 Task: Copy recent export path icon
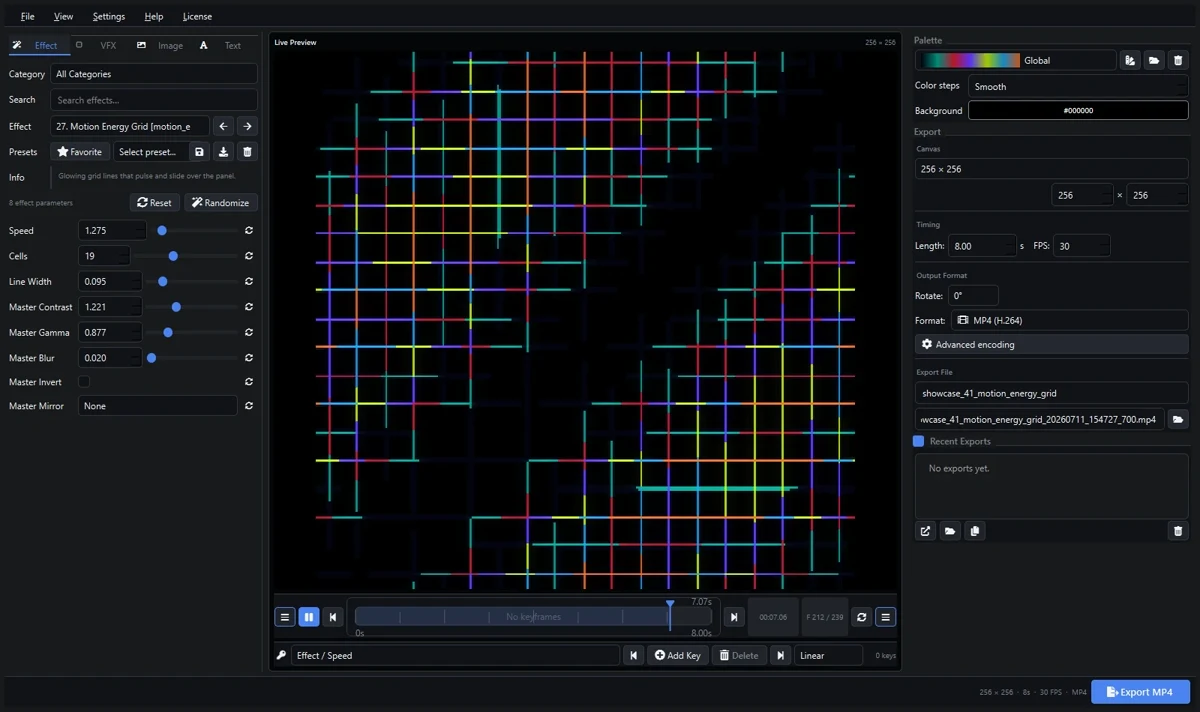point(975,531)
